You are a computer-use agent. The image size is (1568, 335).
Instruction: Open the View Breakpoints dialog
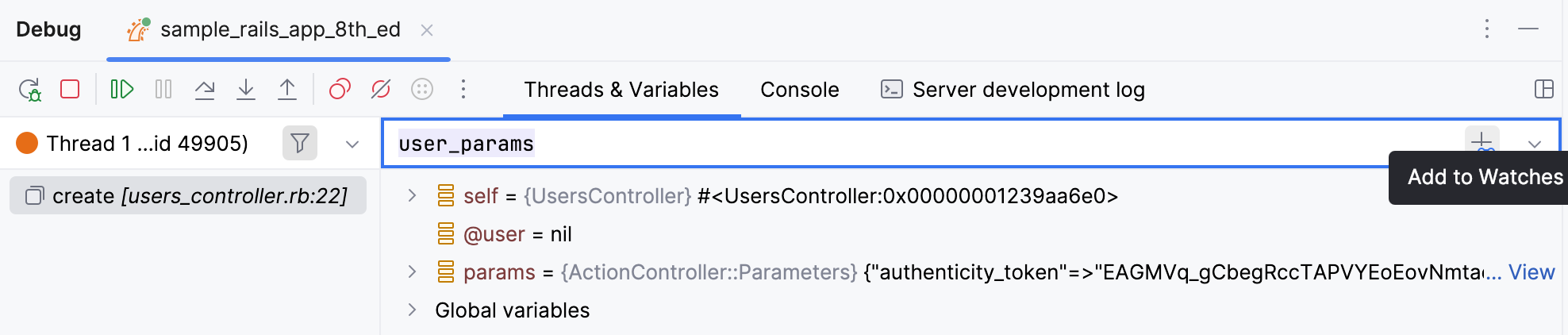click(340, 89)
